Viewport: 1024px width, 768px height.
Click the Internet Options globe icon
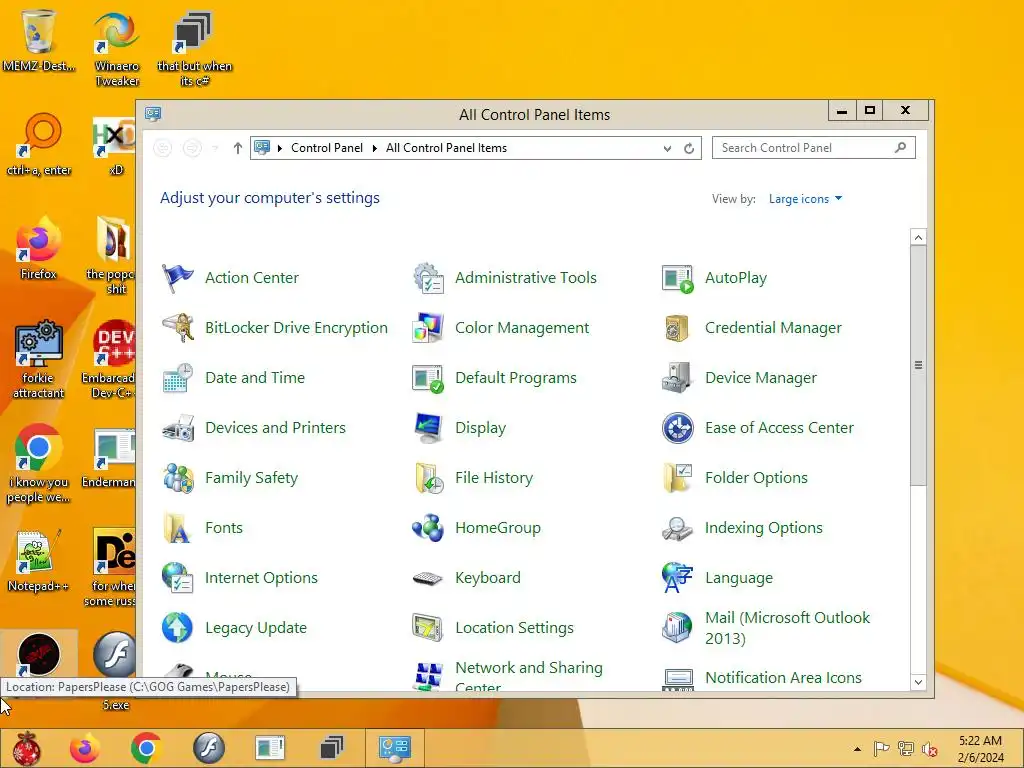click(178, 578)
